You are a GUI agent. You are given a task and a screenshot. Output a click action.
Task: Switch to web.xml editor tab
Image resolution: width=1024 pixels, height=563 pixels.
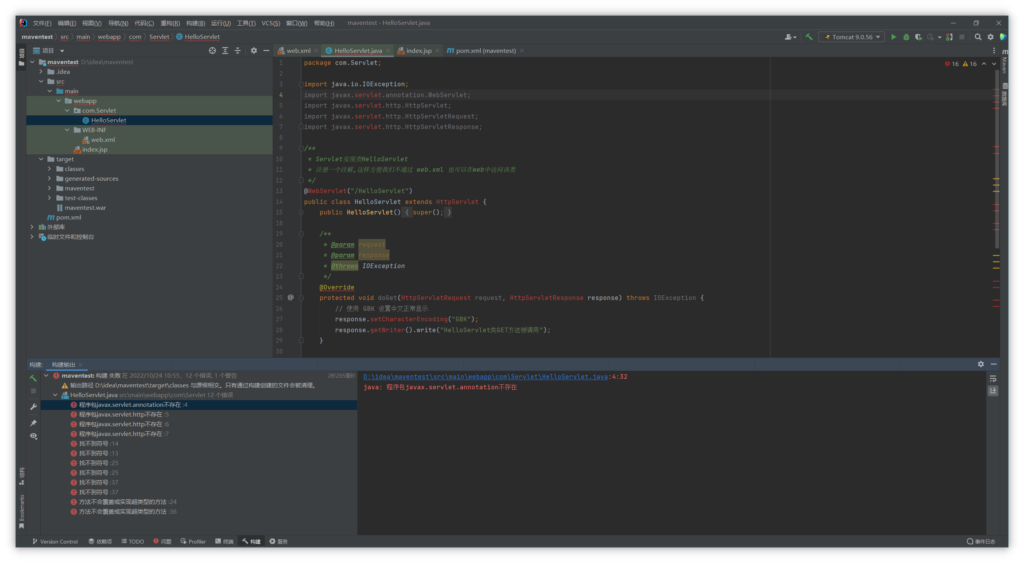point(298,51)
